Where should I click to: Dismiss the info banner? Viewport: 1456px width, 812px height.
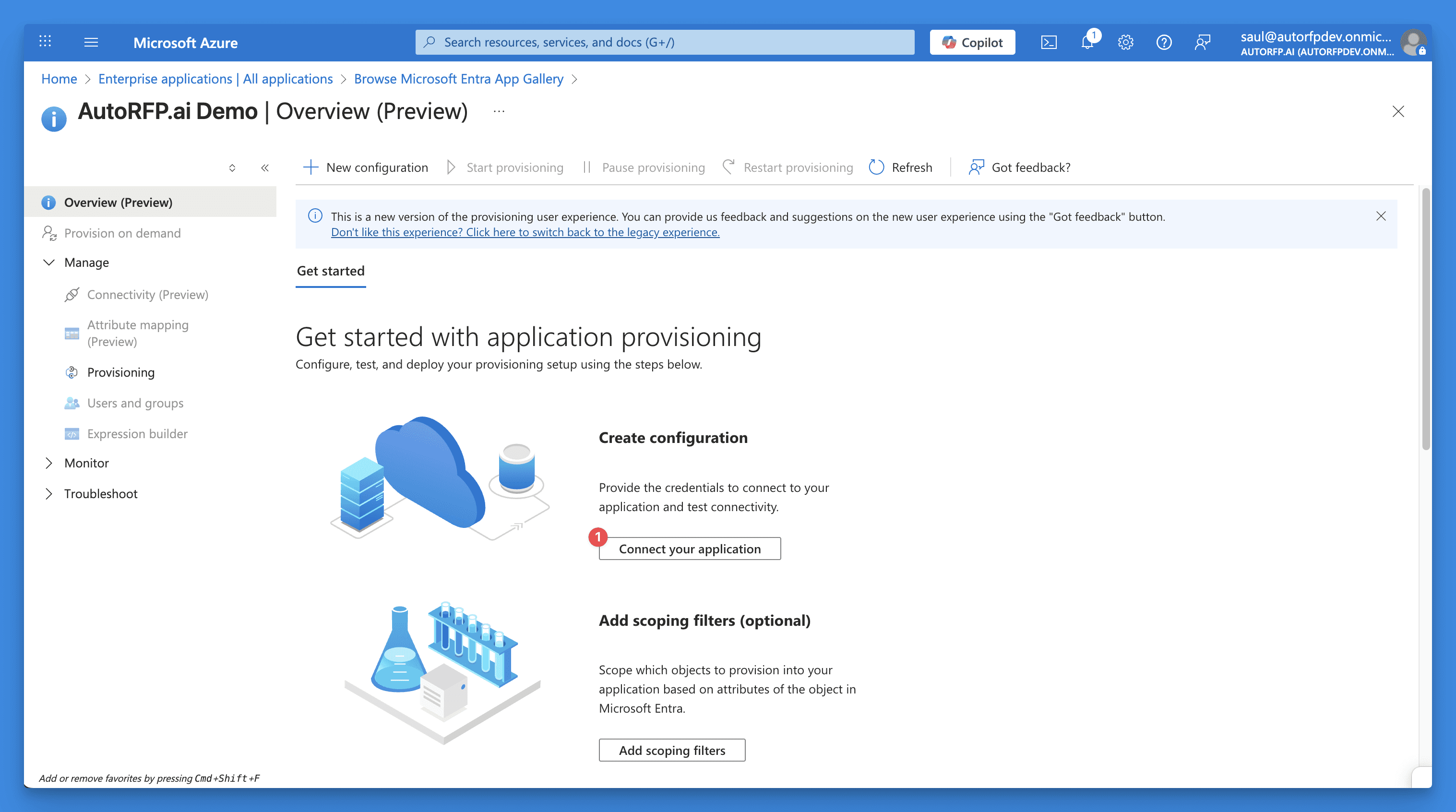point(1381,216)
